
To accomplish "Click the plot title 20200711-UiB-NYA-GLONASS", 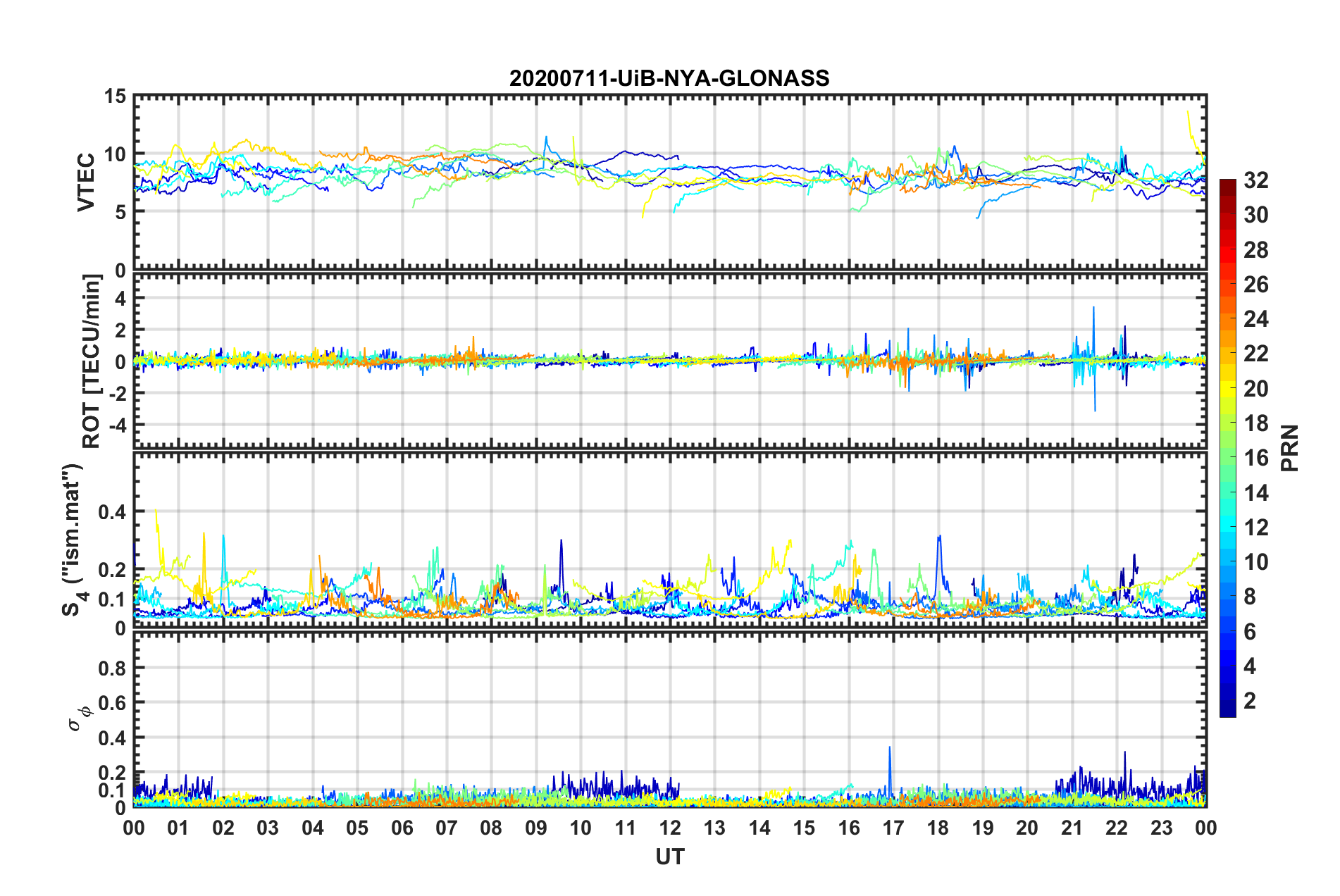I will [x=669, y=78].
